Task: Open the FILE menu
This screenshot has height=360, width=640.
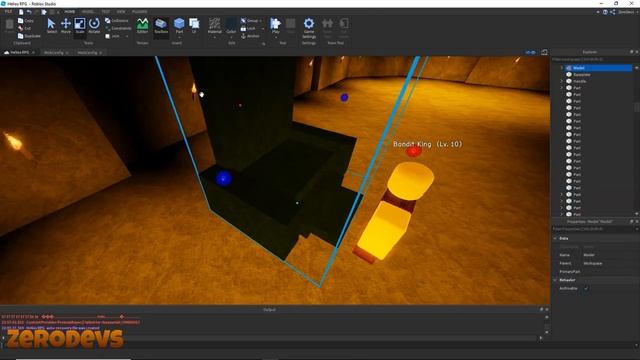Action: (x=8, y=12)
